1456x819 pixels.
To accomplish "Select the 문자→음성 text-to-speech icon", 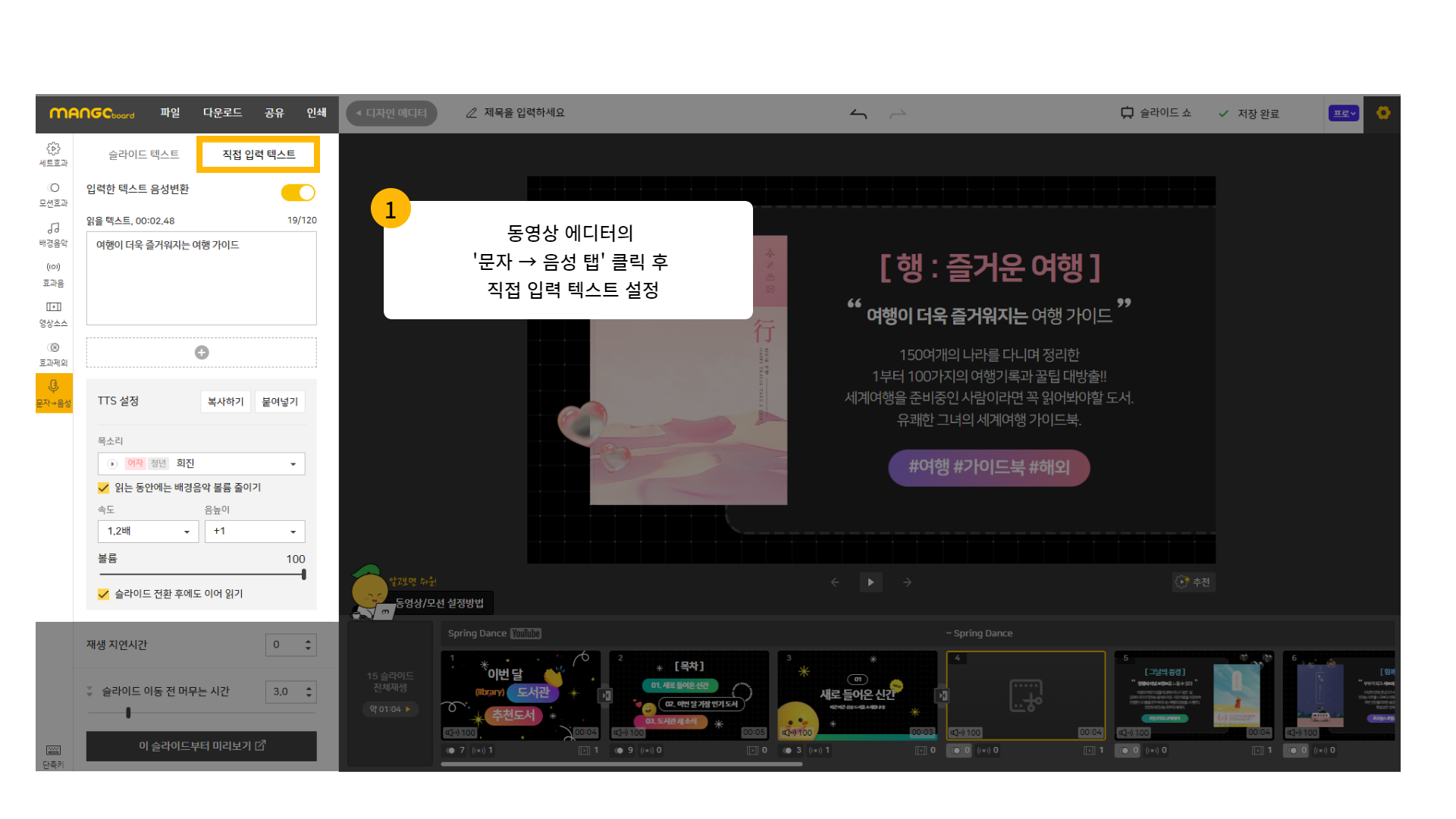I will (53, 393).
